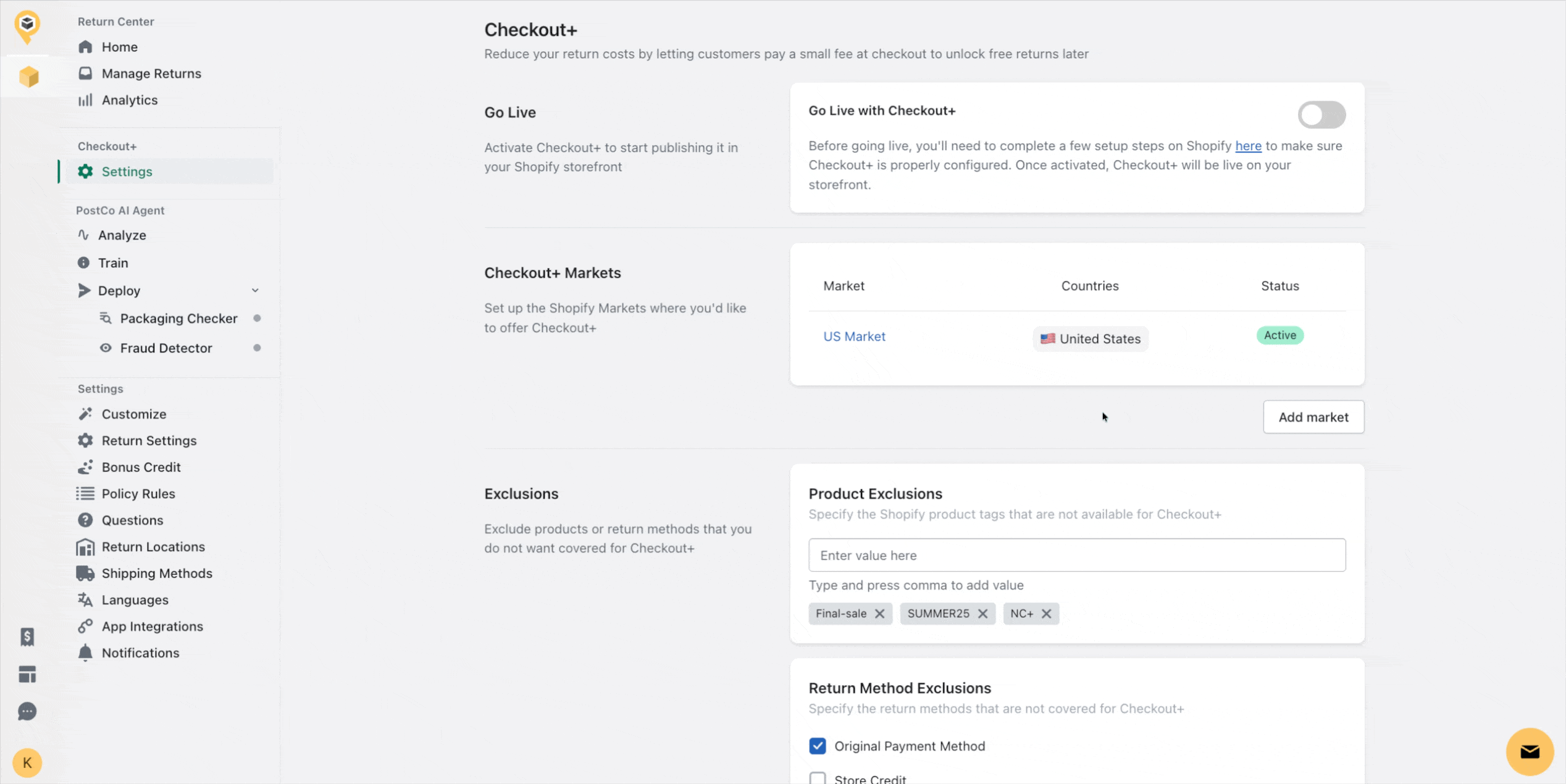Toggle Go Live with Checkout+ switch
Viewport: 1566px width, 784px height.
click(1321, 115)
